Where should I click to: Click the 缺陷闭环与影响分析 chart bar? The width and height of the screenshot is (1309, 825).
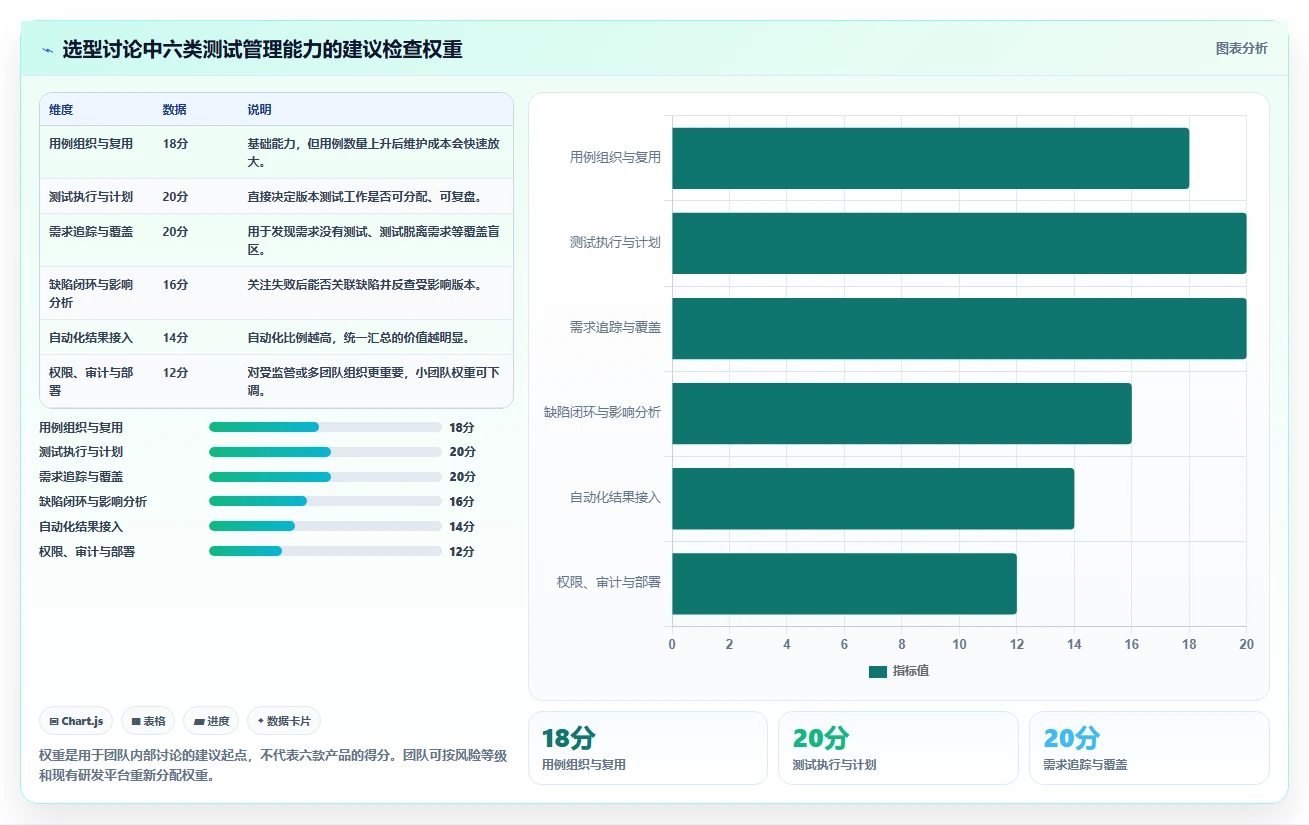[902, 413]
